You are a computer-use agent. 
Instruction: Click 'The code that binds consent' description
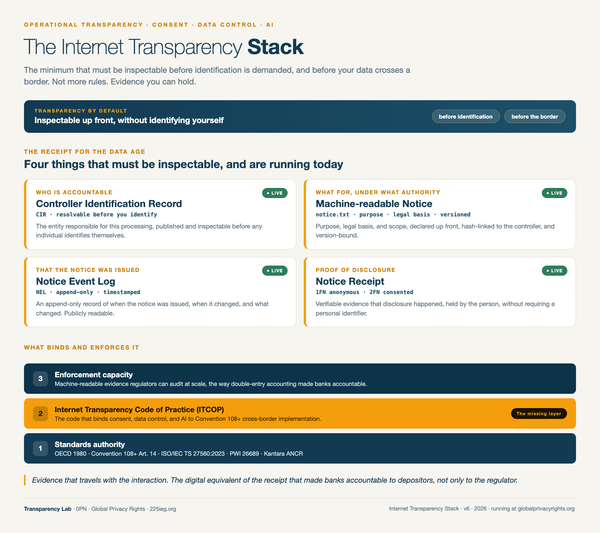[188, 419]
